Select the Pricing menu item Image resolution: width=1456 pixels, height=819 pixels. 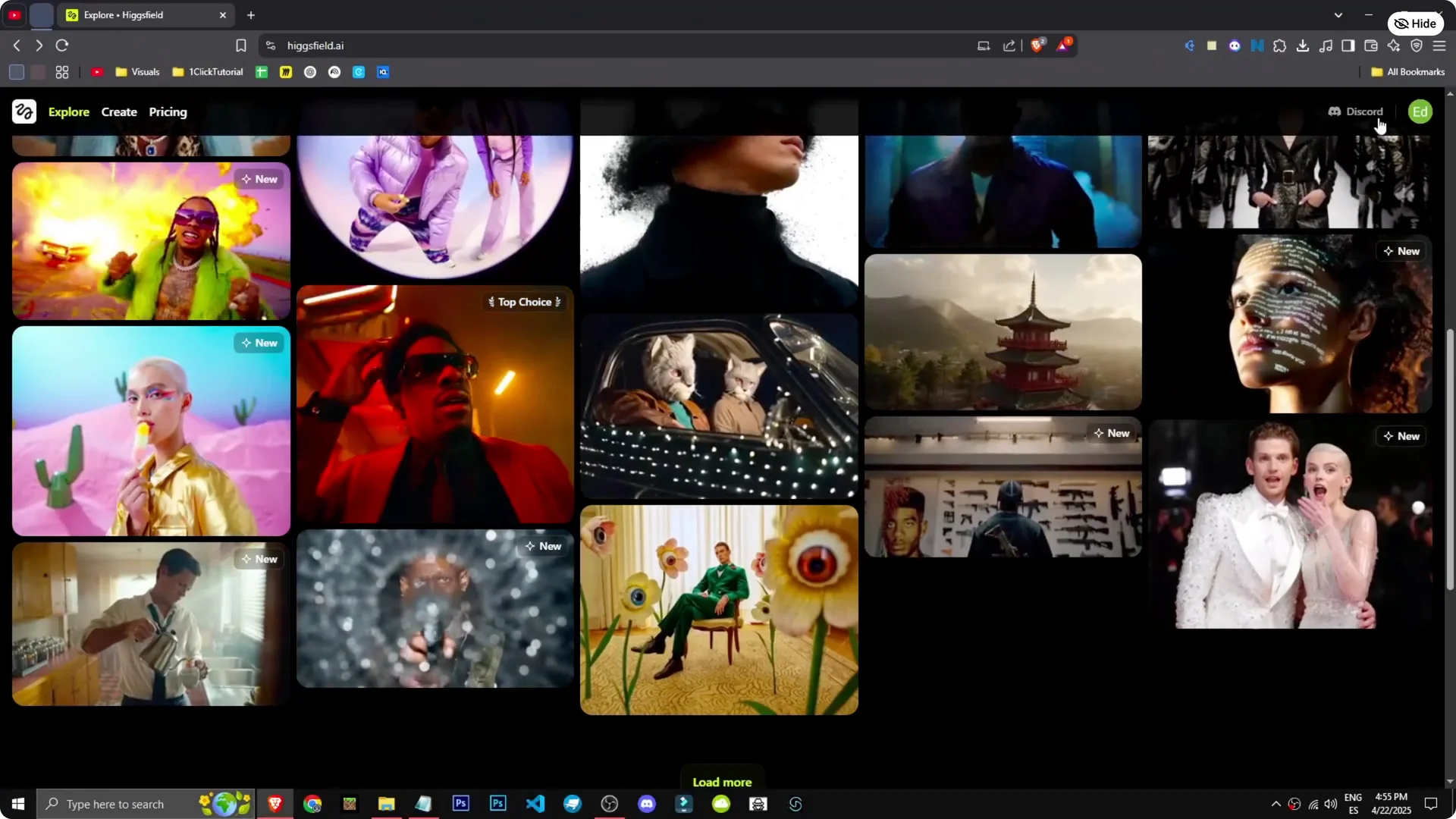[168, 111]
